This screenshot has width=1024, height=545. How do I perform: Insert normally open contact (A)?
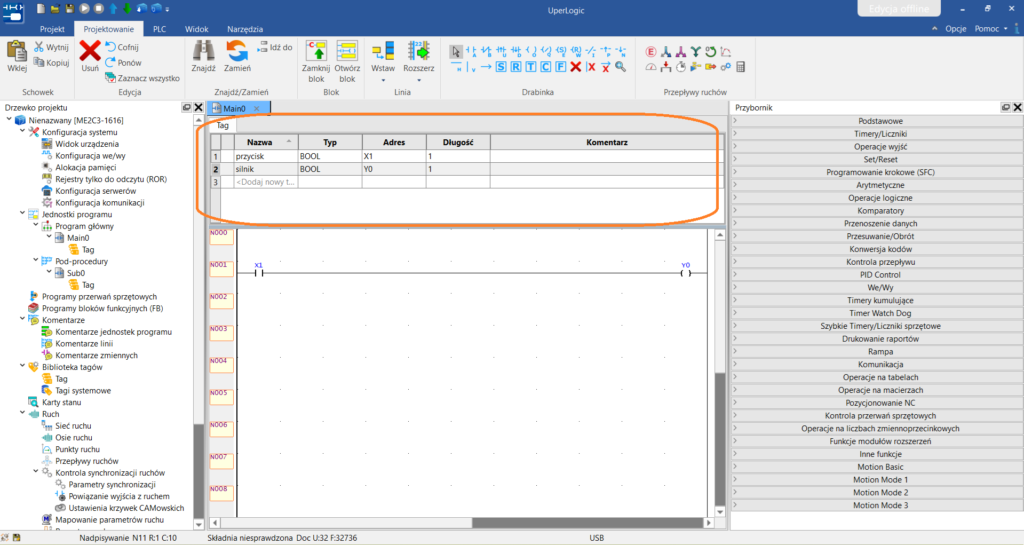tap(471, 51)
